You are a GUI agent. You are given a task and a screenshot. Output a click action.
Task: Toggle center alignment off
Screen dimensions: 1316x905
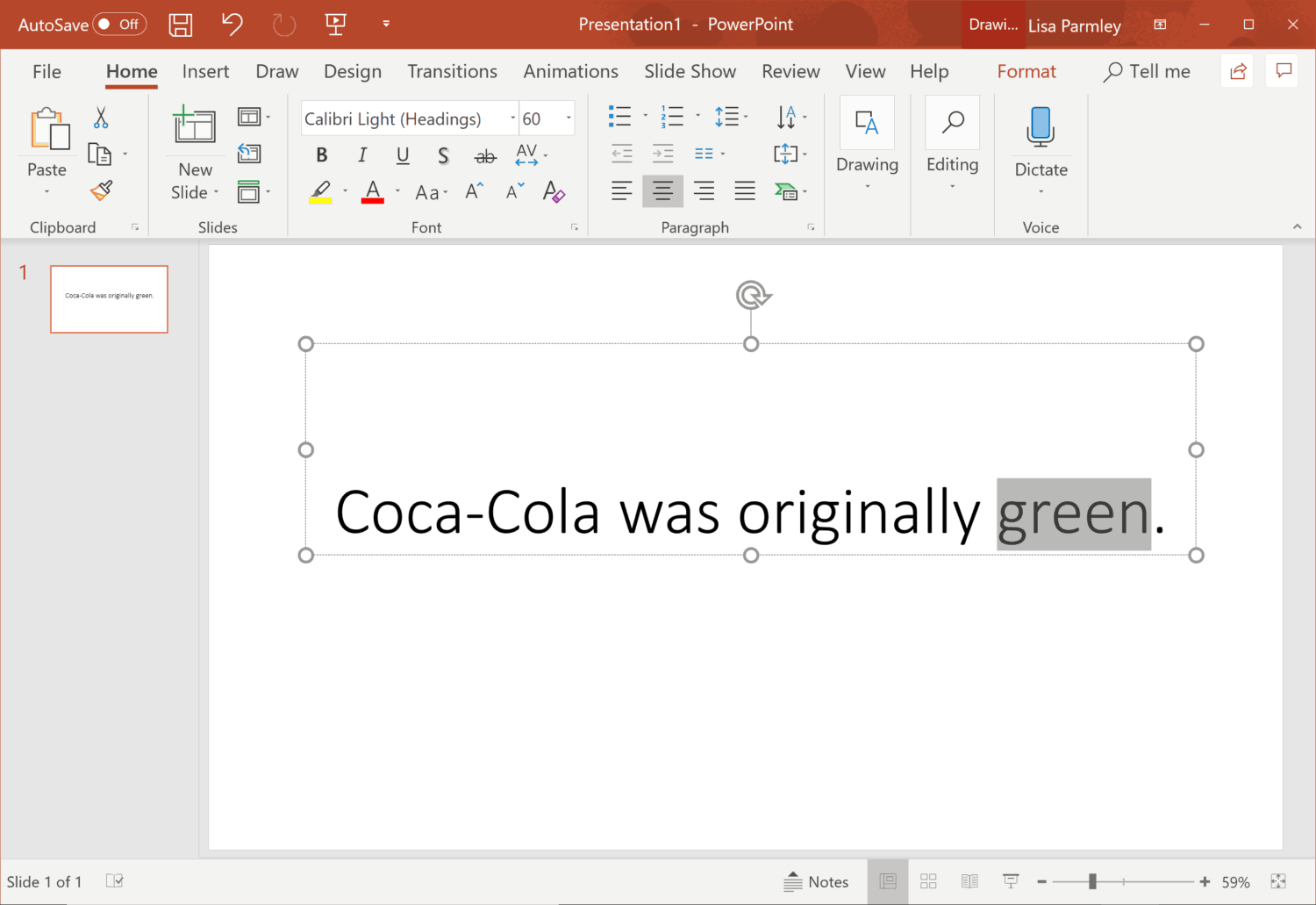tap(662, 190)
